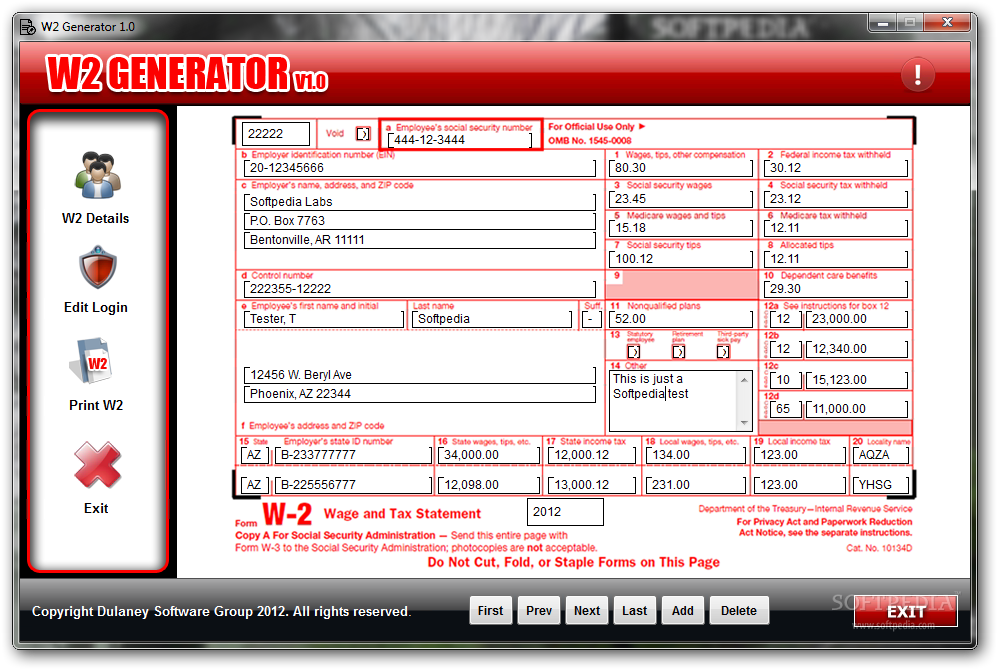
Task: Click the W2 Generator title bar app icon
Action: (x=27, y=27)
